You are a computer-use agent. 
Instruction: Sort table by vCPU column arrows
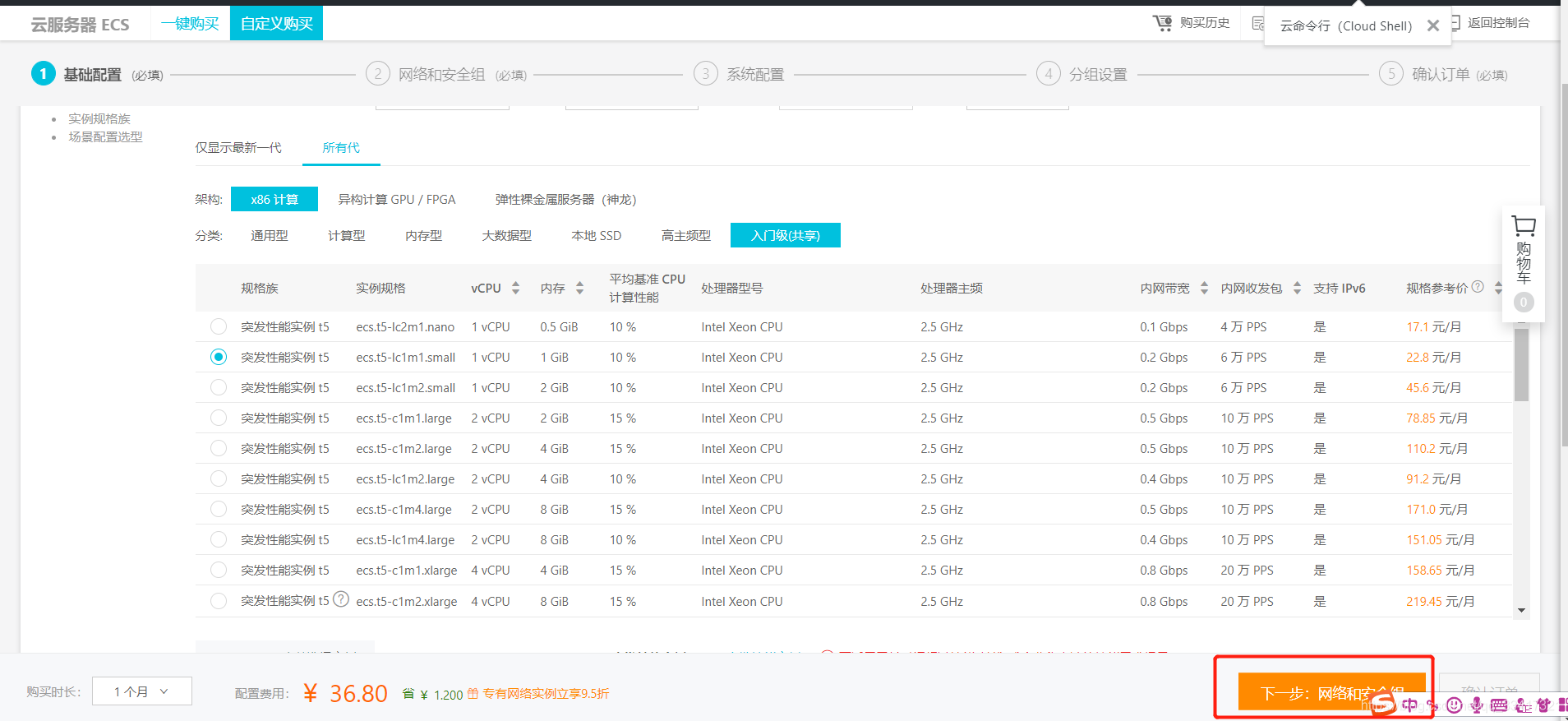pyautogui.click(x=516, y=288)
